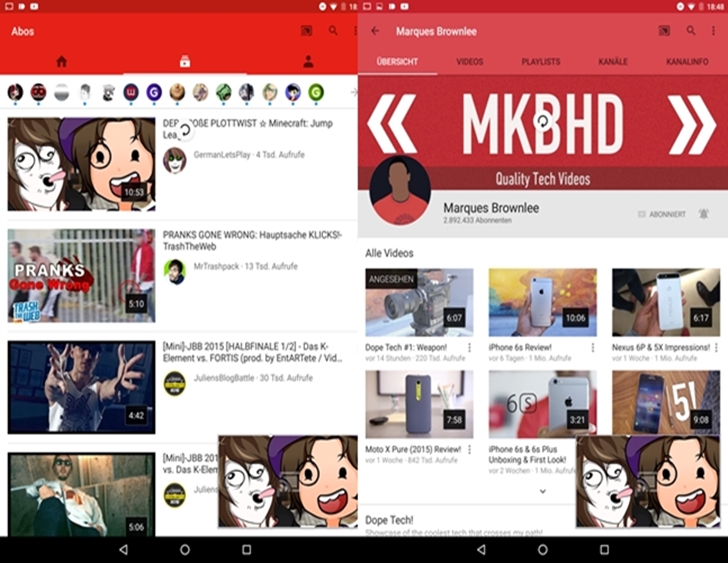
Task: Open search on the Abos screen
Action: (333, 31)
